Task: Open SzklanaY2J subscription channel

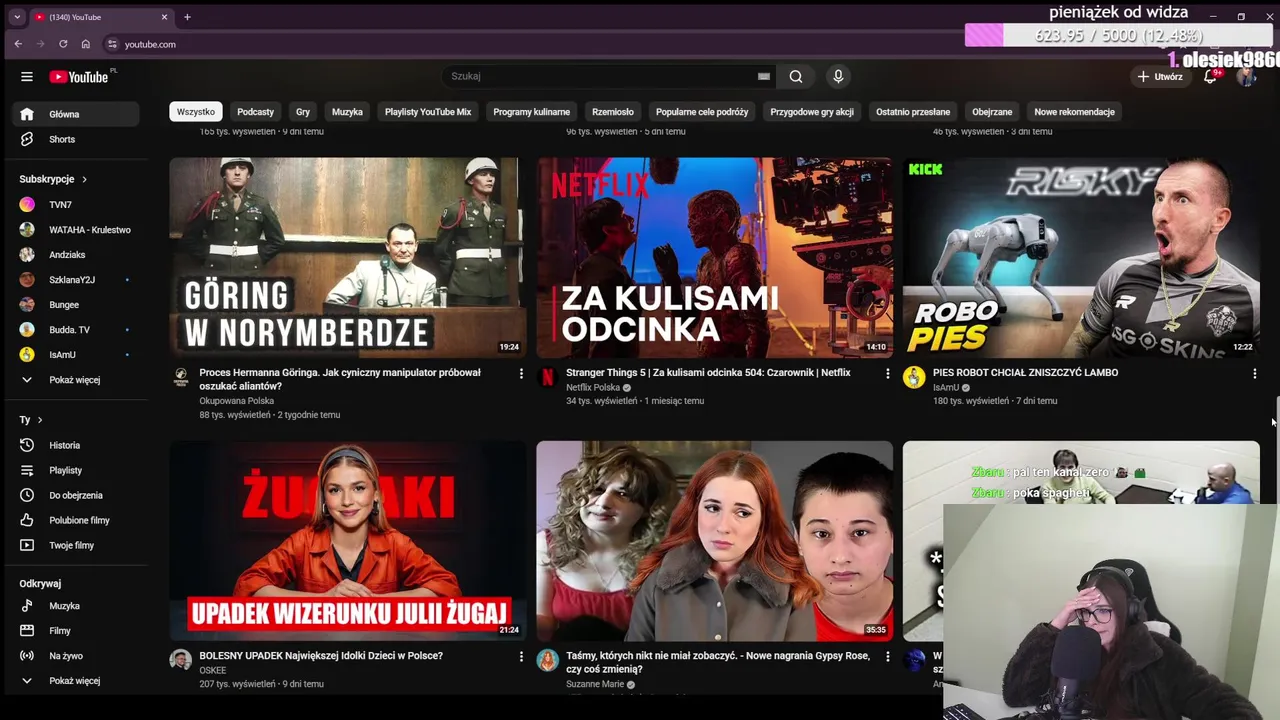Action: [x=75, y=280]
